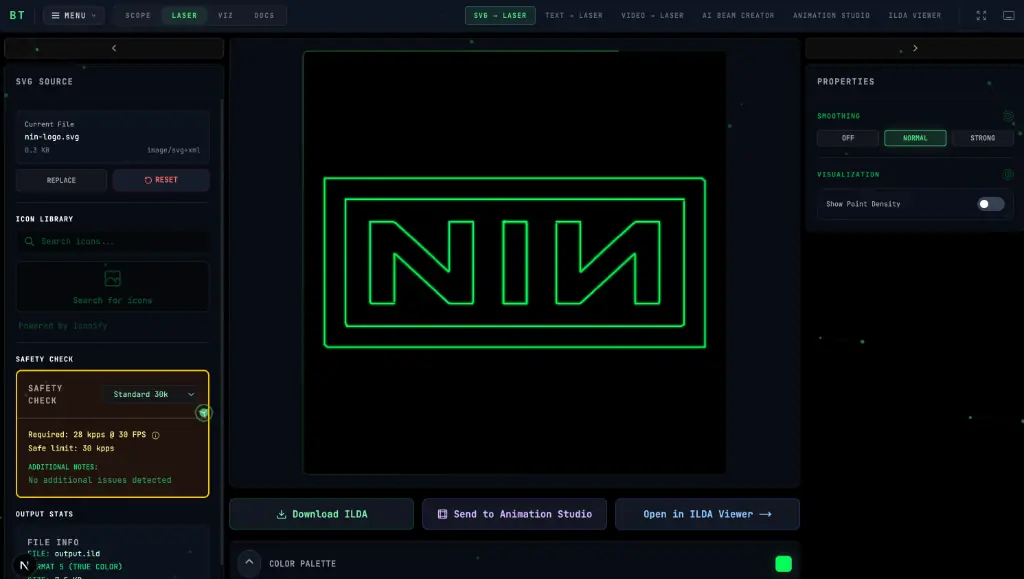This screenshot has height=579, width=1024.
Task: Open AI BEAM CREATOR
Action: coord(738,15)
